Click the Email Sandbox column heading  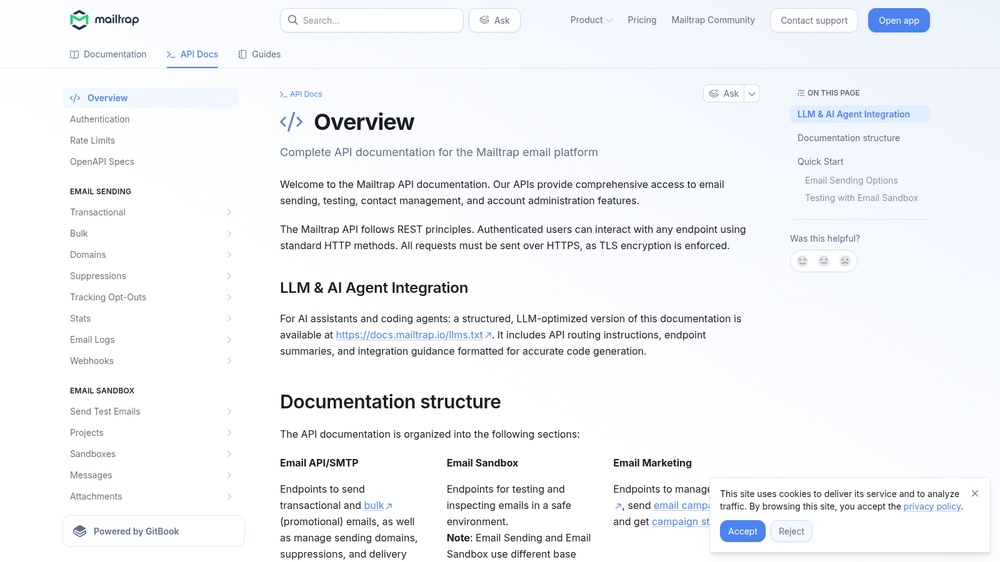click(482, 463)
